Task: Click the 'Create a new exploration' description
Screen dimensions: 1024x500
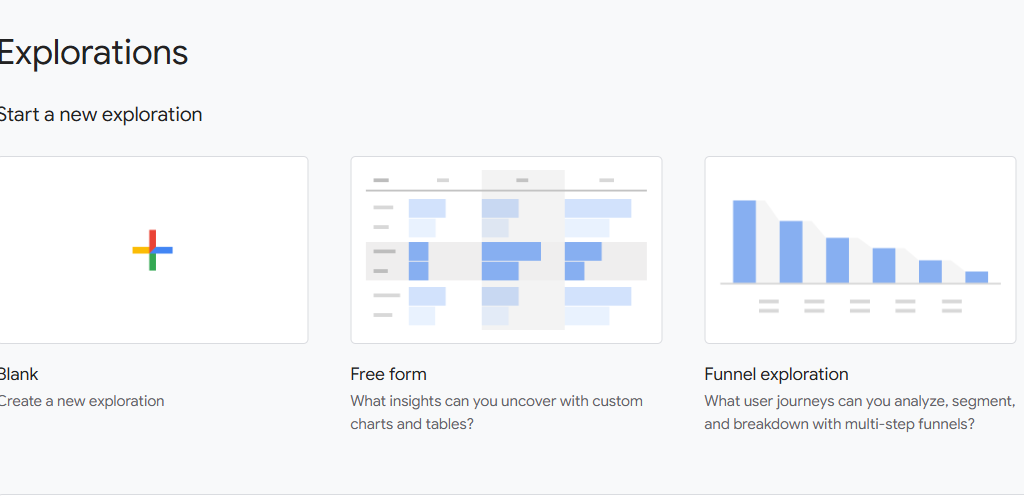Action: 82,401
